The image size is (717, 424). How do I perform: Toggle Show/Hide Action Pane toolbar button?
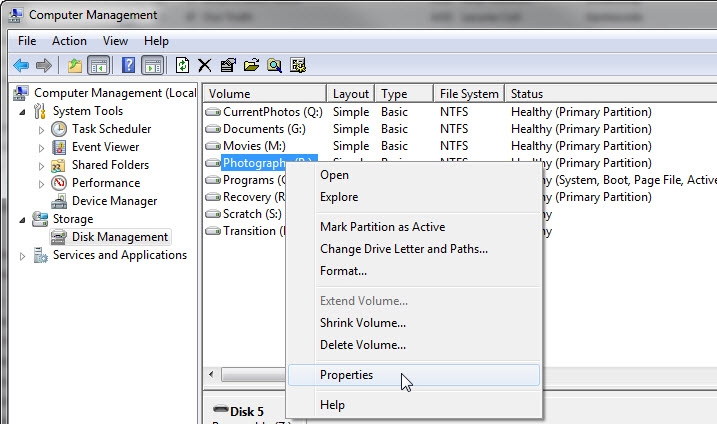pyautogui.click(x=153, y=65)
